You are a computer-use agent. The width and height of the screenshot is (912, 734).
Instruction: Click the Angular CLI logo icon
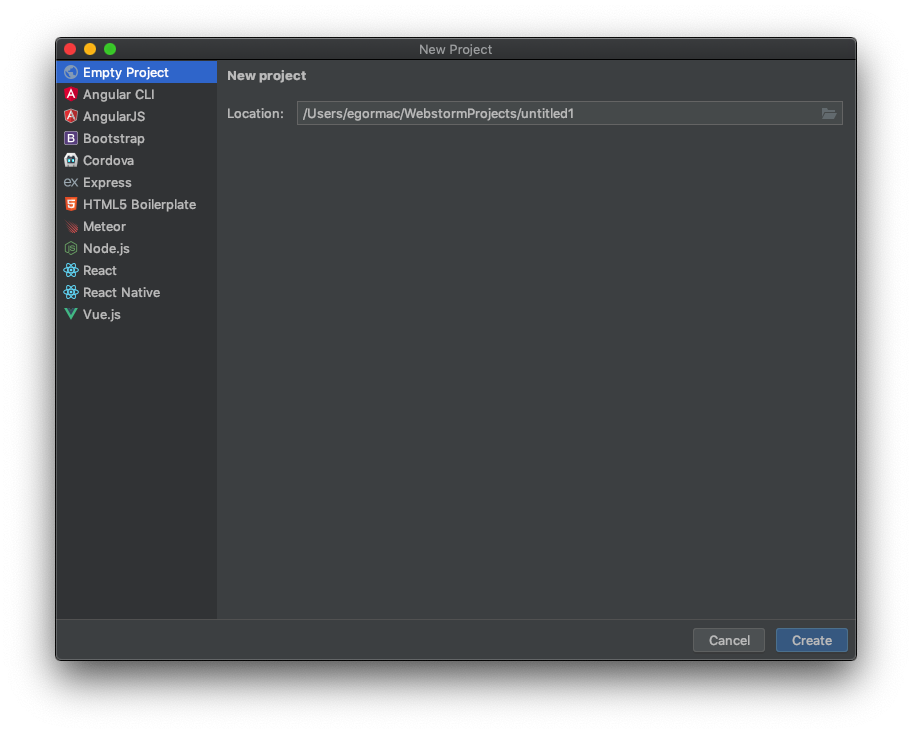[x=71, y=94]
